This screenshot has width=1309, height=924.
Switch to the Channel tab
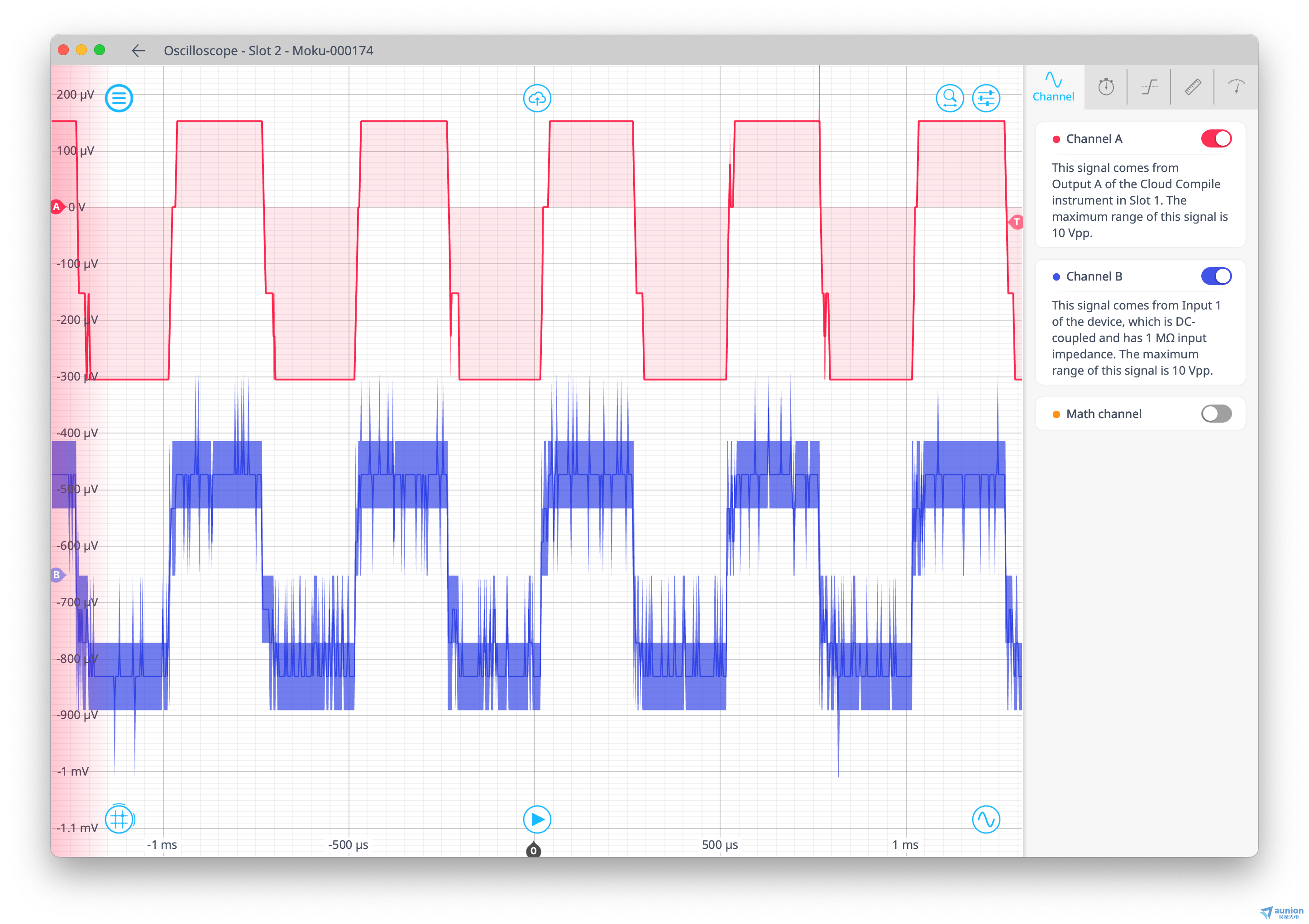pos(1054,87)
